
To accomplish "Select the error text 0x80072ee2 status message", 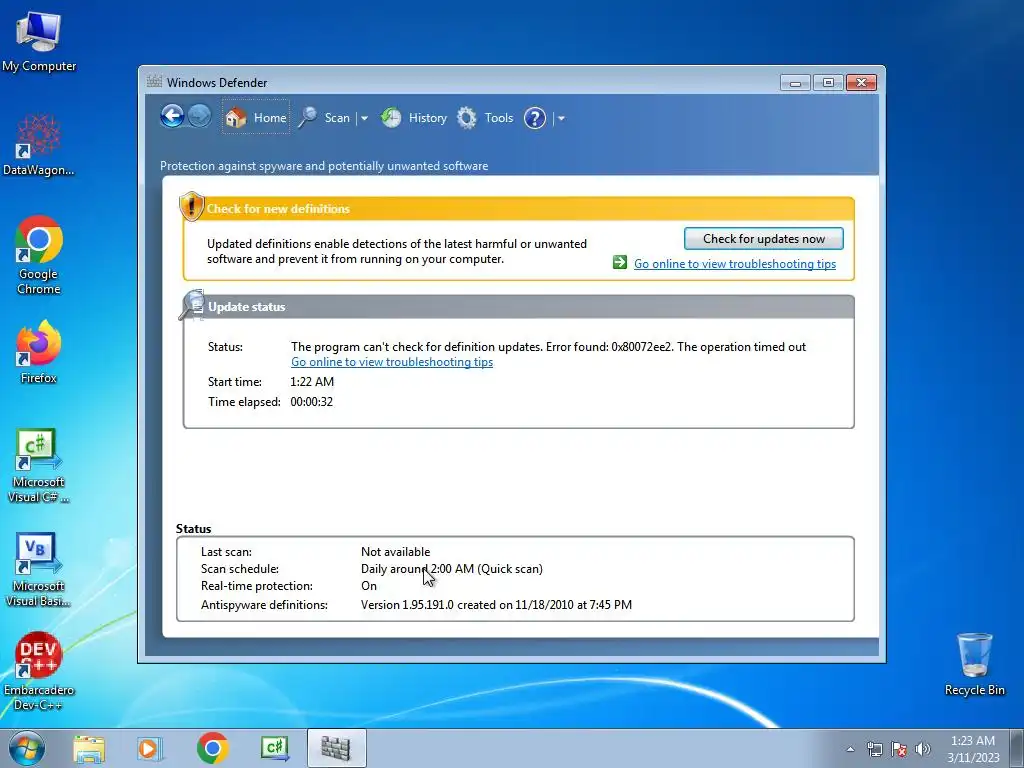I will 549,347.
